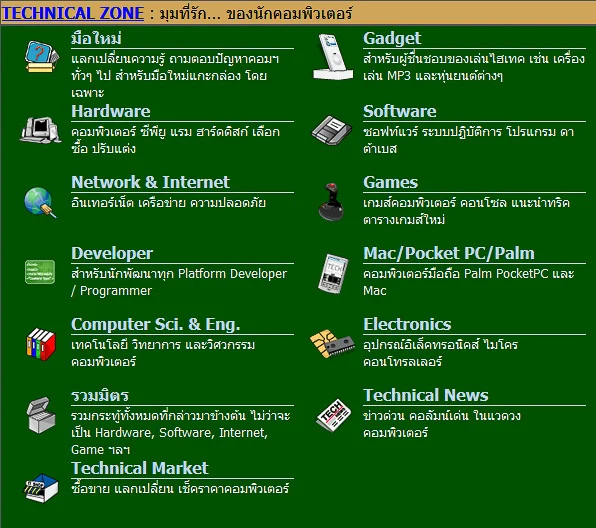Open the Hardware section heading
596x528 pixels.
click(111, 111)
